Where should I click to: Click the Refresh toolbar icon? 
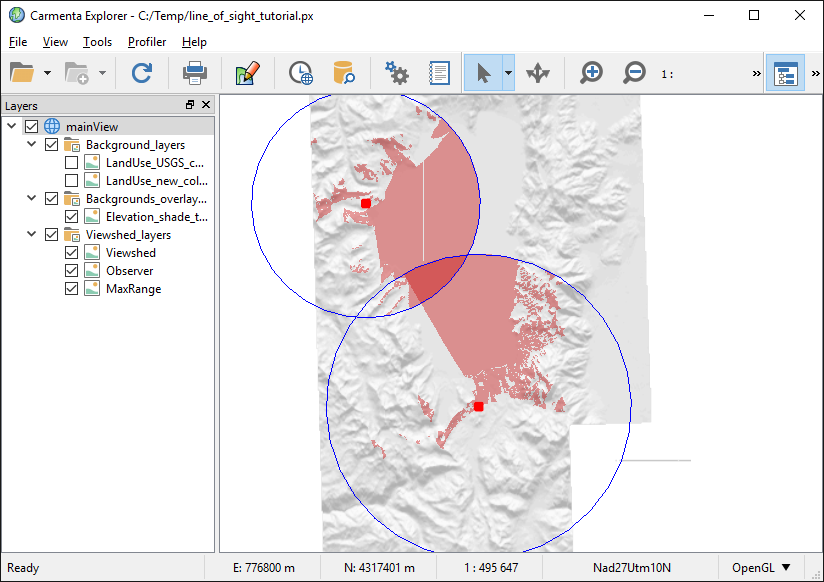tap(142, 73)
